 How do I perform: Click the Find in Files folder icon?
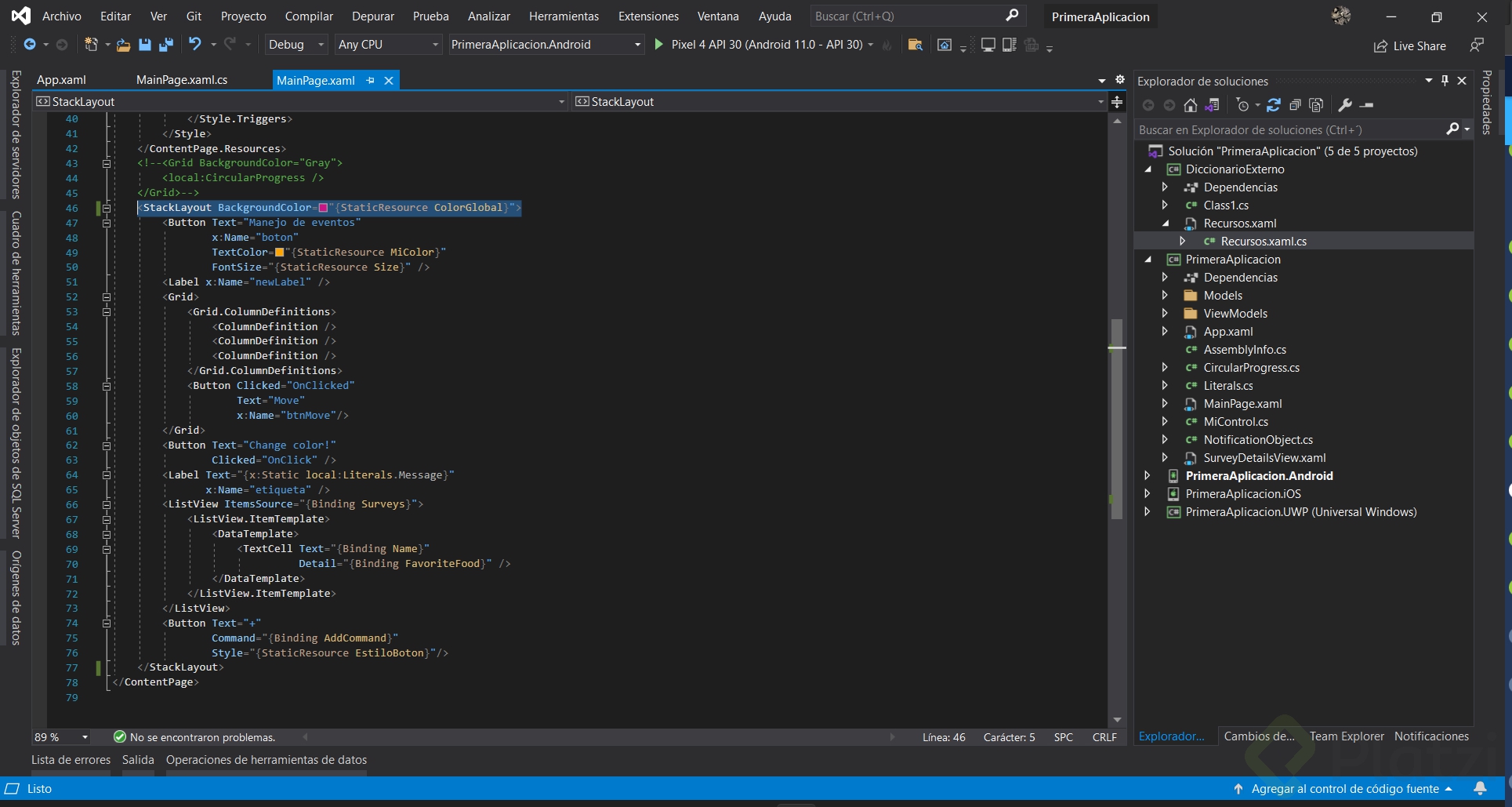click(915, 45)
